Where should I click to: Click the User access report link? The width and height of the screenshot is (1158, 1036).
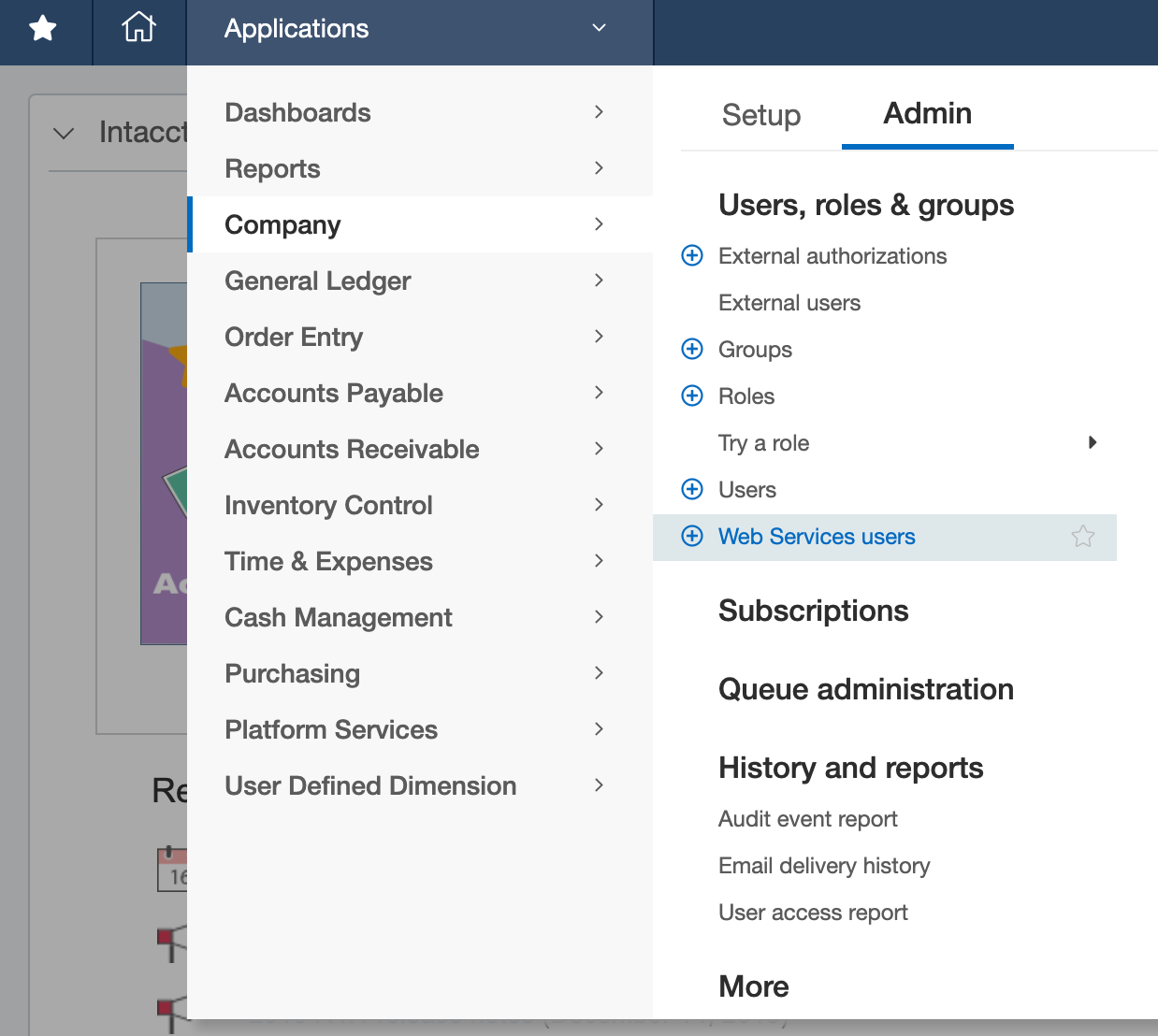(812, 913)
